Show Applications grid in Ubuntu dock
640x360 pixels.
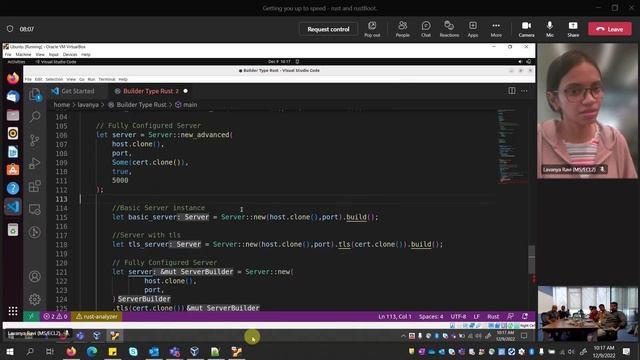click(13, 311)
